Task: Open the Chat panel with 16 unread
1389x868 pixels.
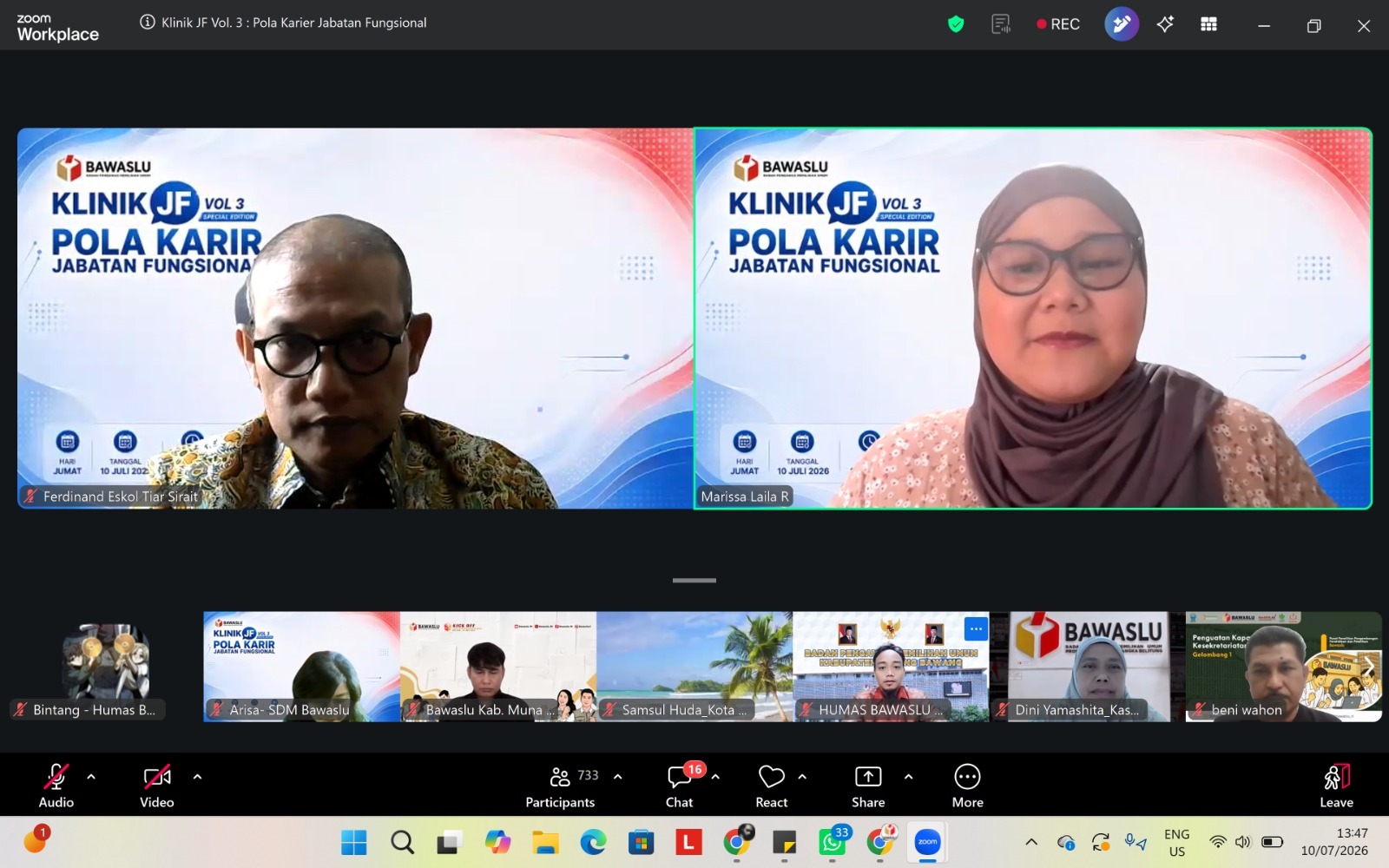Action: pos(680,786)
